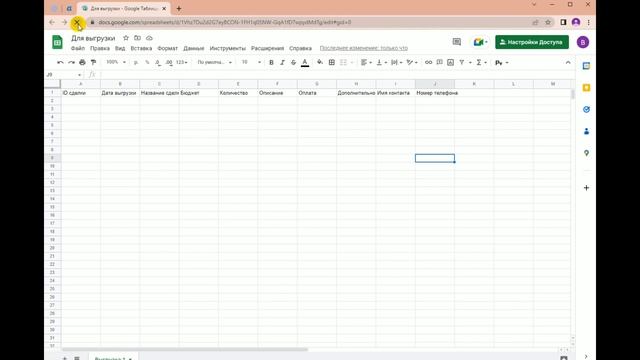Open borders options
This screenshot has width=640, height=360.
(331, 62)
